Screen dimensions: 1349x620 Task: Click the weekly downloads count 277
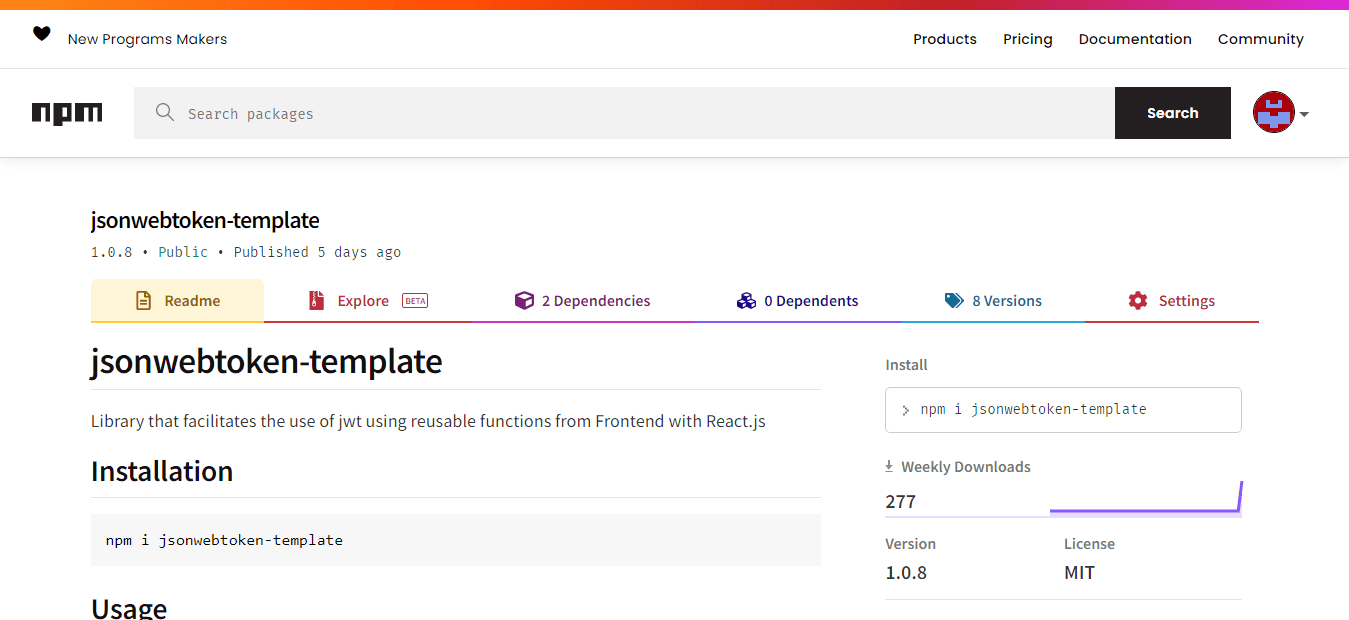(x=900, y=502)
